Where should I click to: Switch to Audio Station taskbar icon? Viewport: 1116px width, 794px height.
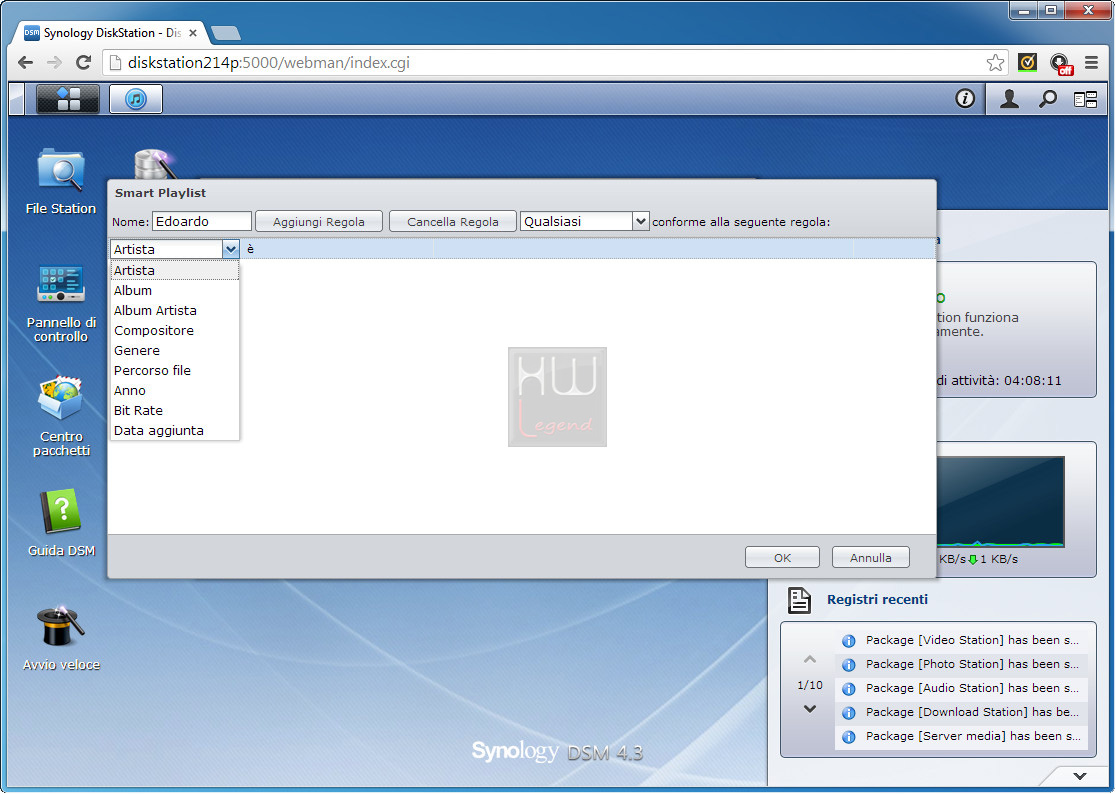tap(136, 98)
